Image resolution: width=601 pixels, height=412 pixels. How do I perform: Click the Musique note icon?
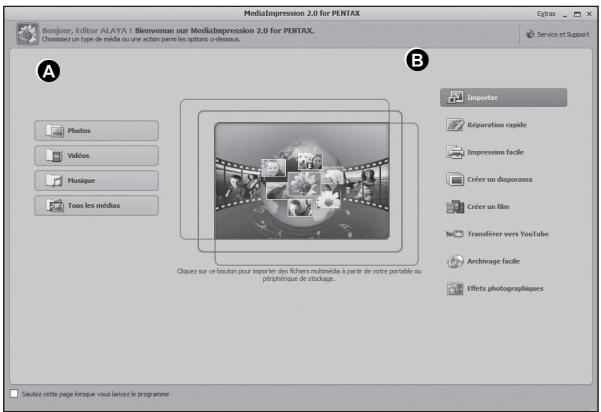[x=54, y=181]
